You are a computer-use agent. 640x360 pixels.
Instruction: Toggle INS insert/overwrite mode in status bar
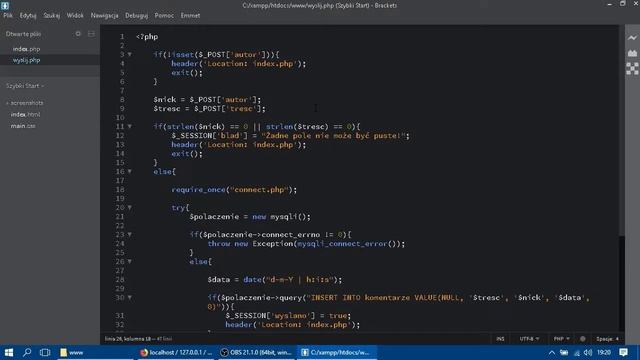[500, 339]
